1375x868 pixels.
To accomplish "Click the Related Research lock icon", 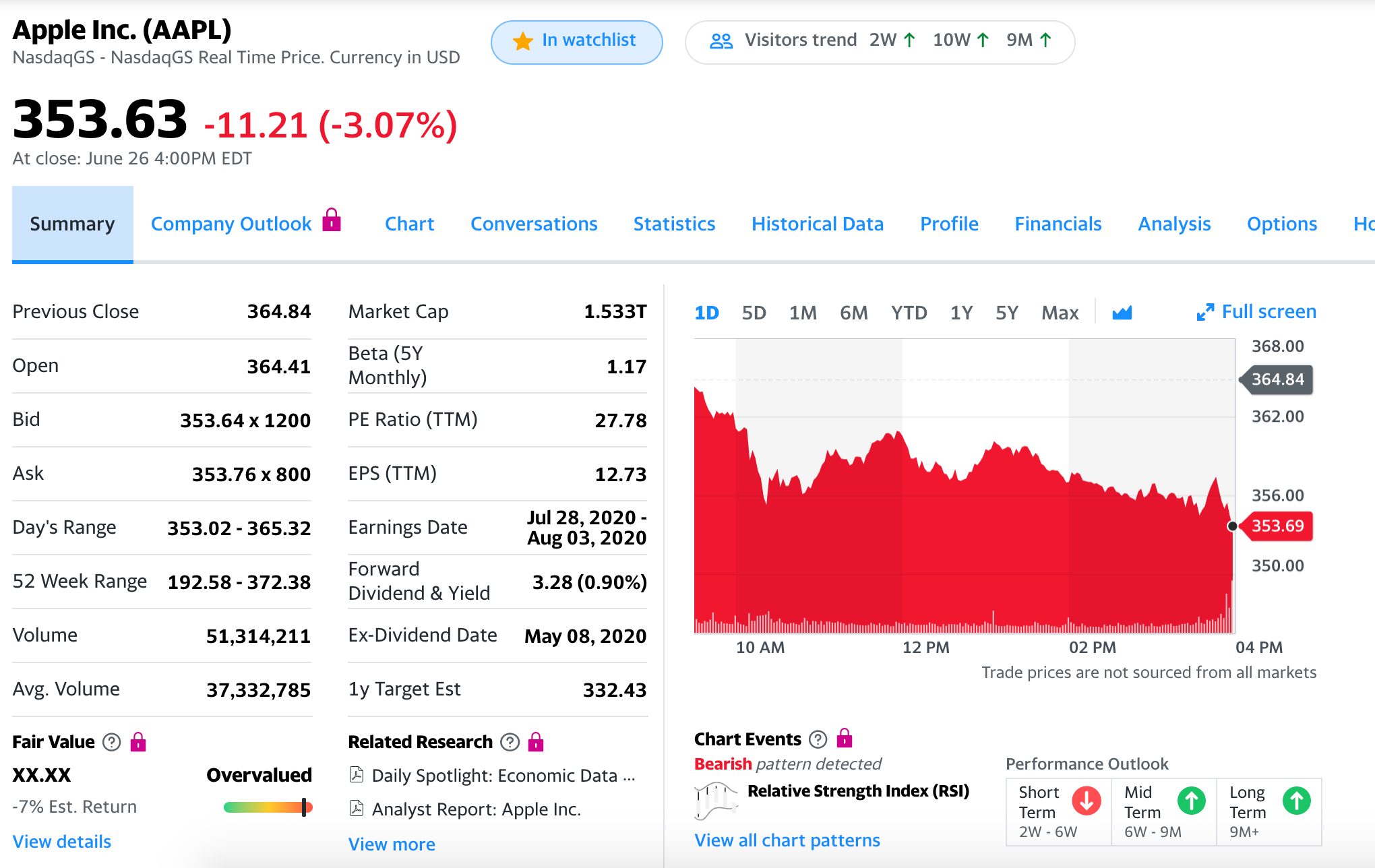I will pyautogui.click(x=536, y=741).
